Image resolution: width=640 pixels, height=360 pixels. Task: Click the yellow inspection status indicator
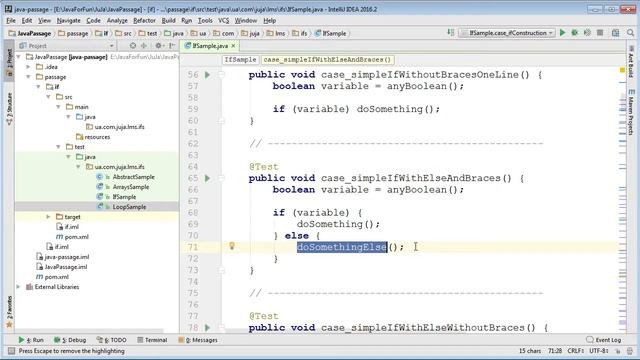622,71
